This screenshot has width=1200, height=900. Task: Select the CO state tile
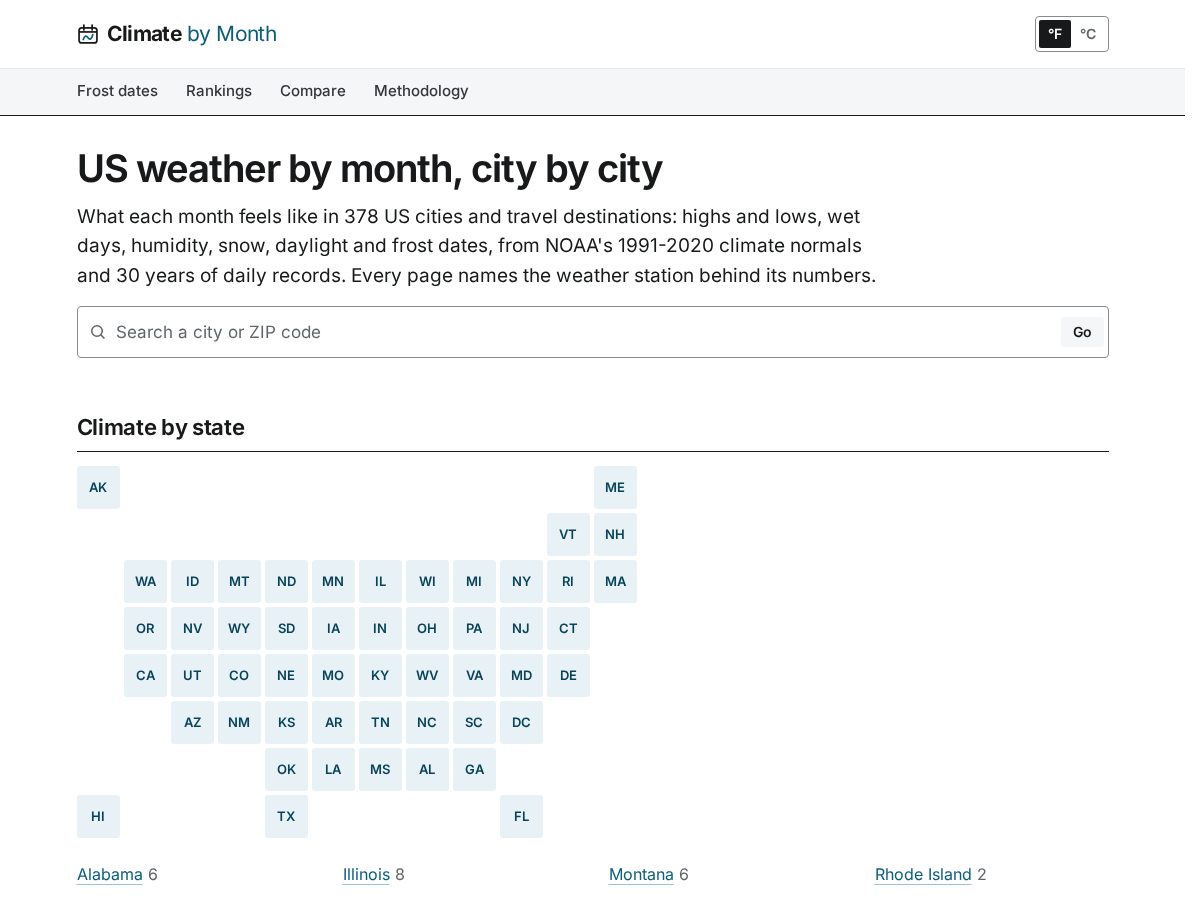click(x=239, y=676)
